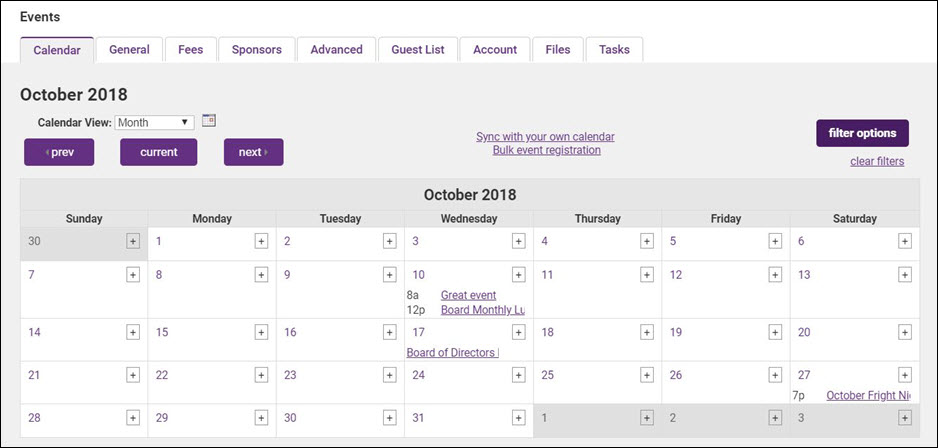Click Sync with your own calendar
938x448 pixels.
point(545,137)
